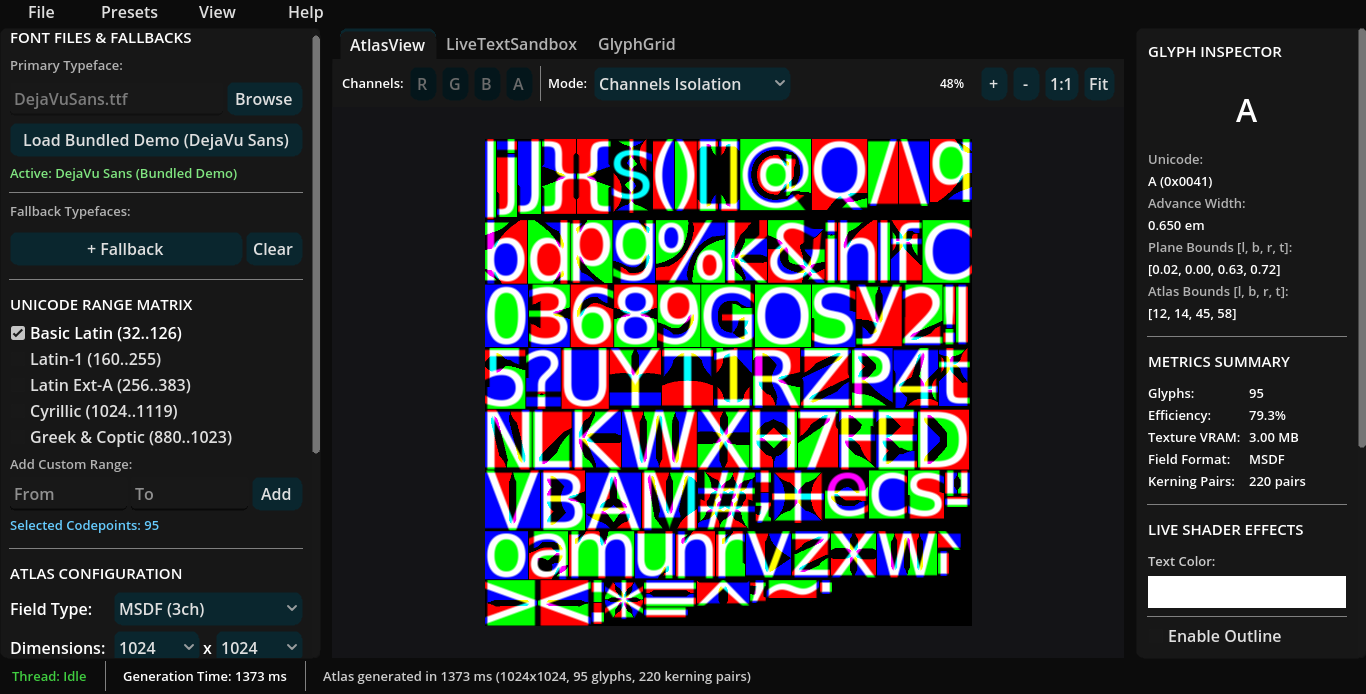
Task: Toggle the R channel button
Action: click(421, 84)
